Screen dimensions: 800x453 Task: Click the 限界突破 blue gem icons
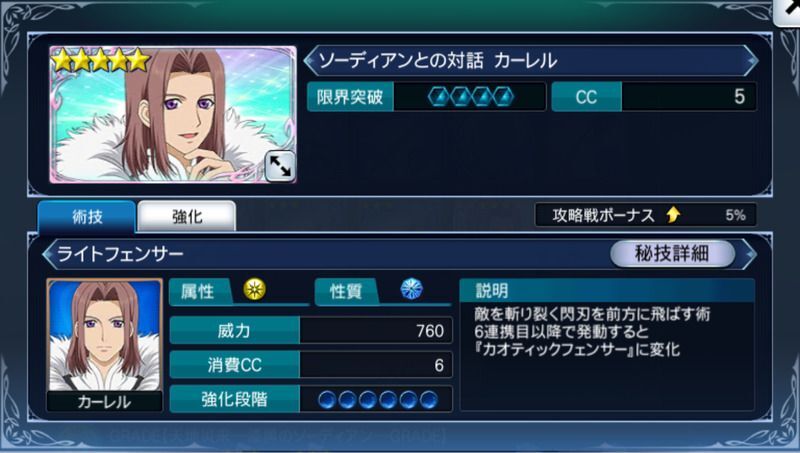click(470, 96)
